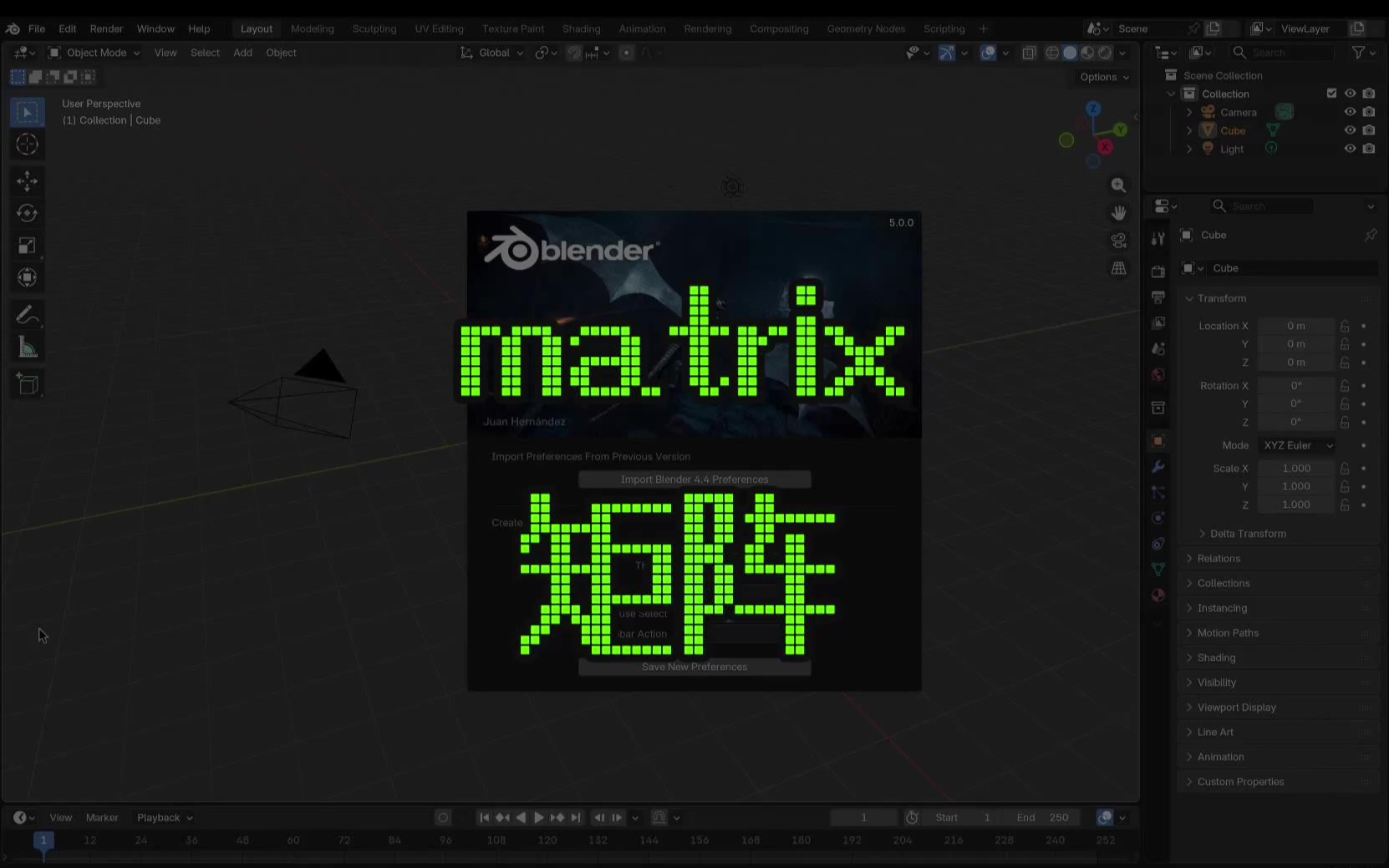1389x868 pixels.
Task: Toggle visibility of the Light object
Action: (x=1349, y=149)
